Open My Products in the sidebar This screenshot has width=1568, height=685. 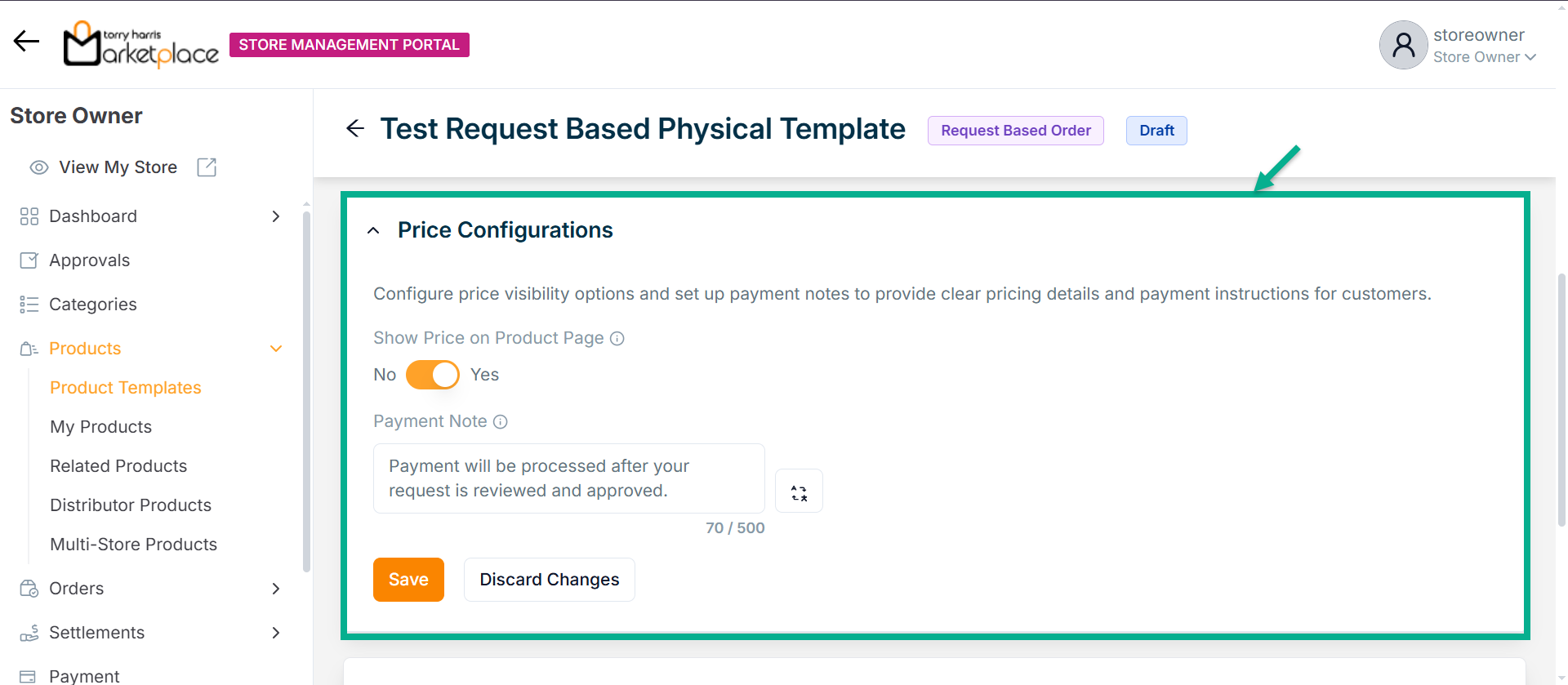(x=101, y=427)
